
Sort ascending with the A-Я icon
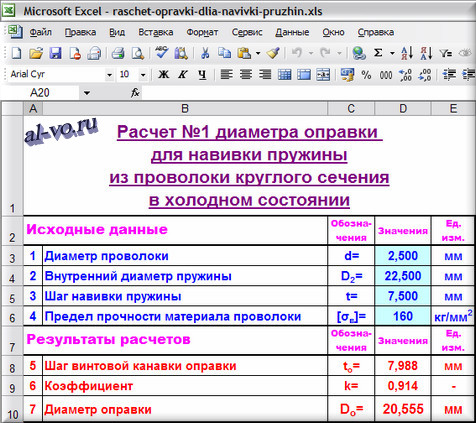tap(407, 53)
